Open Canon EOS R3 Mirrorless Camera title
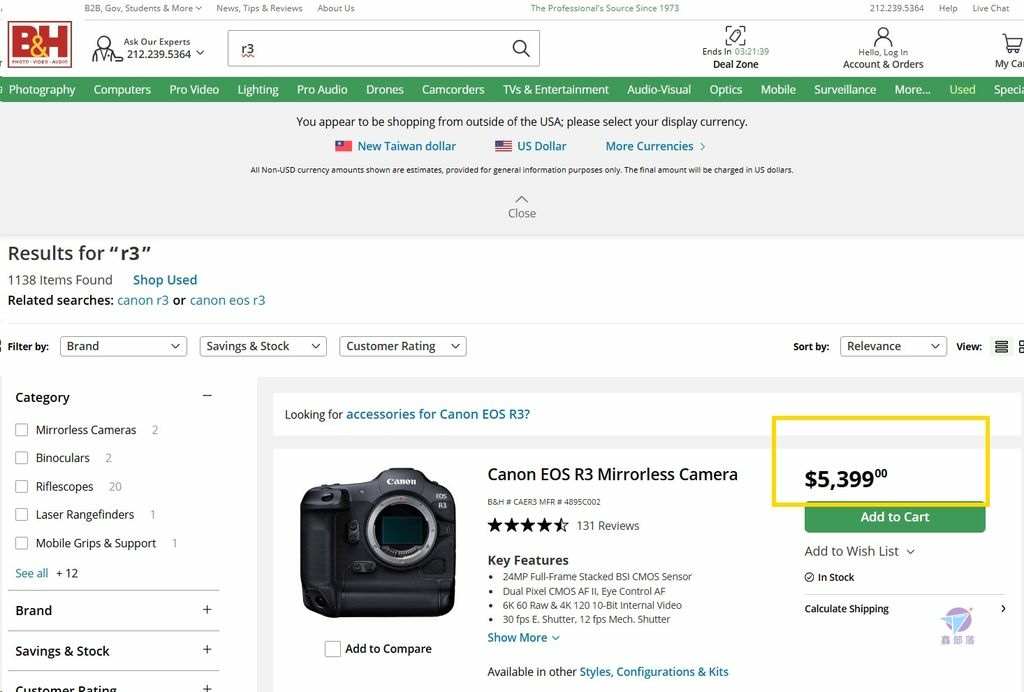 click(613, 475)
